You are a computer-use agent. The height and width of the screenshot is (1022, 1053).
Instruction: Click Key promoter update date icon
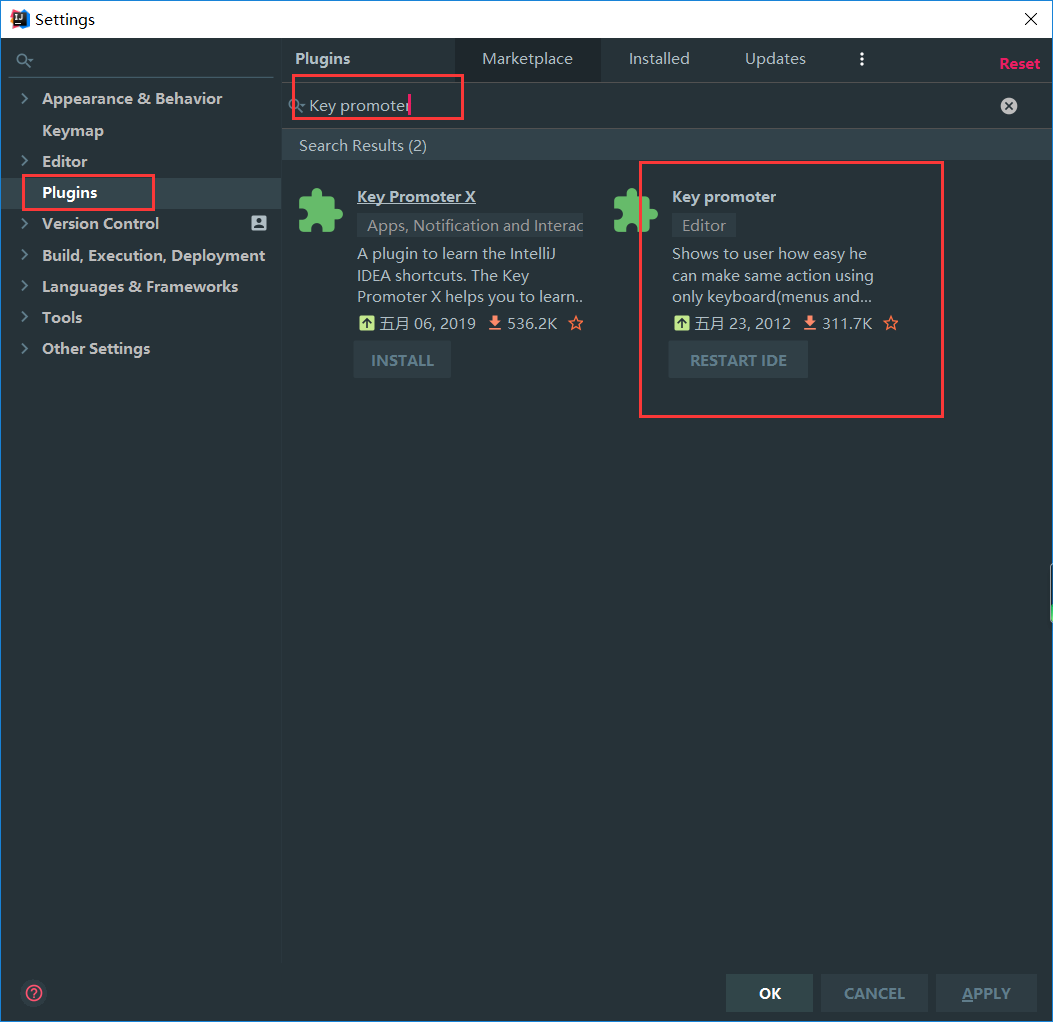682,324
